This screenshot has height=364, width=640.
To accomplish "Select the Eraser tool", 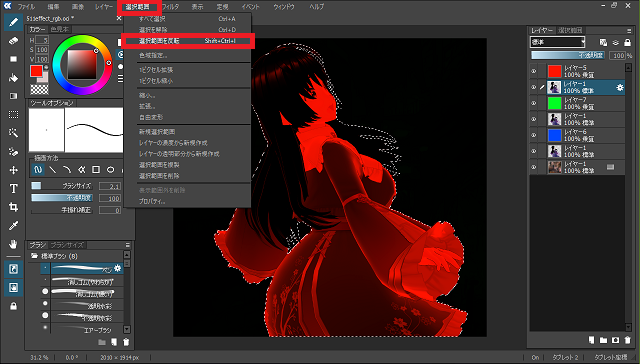I will (x=13, y=41).
